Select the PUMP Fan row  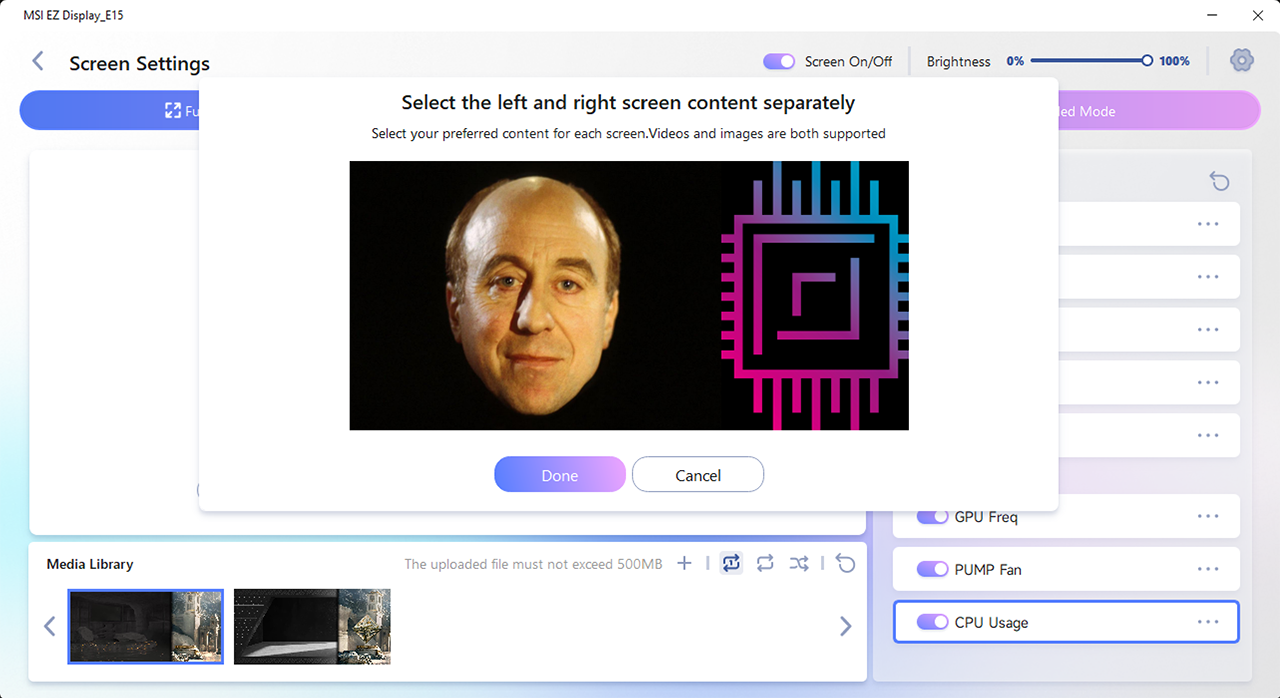1066,569
